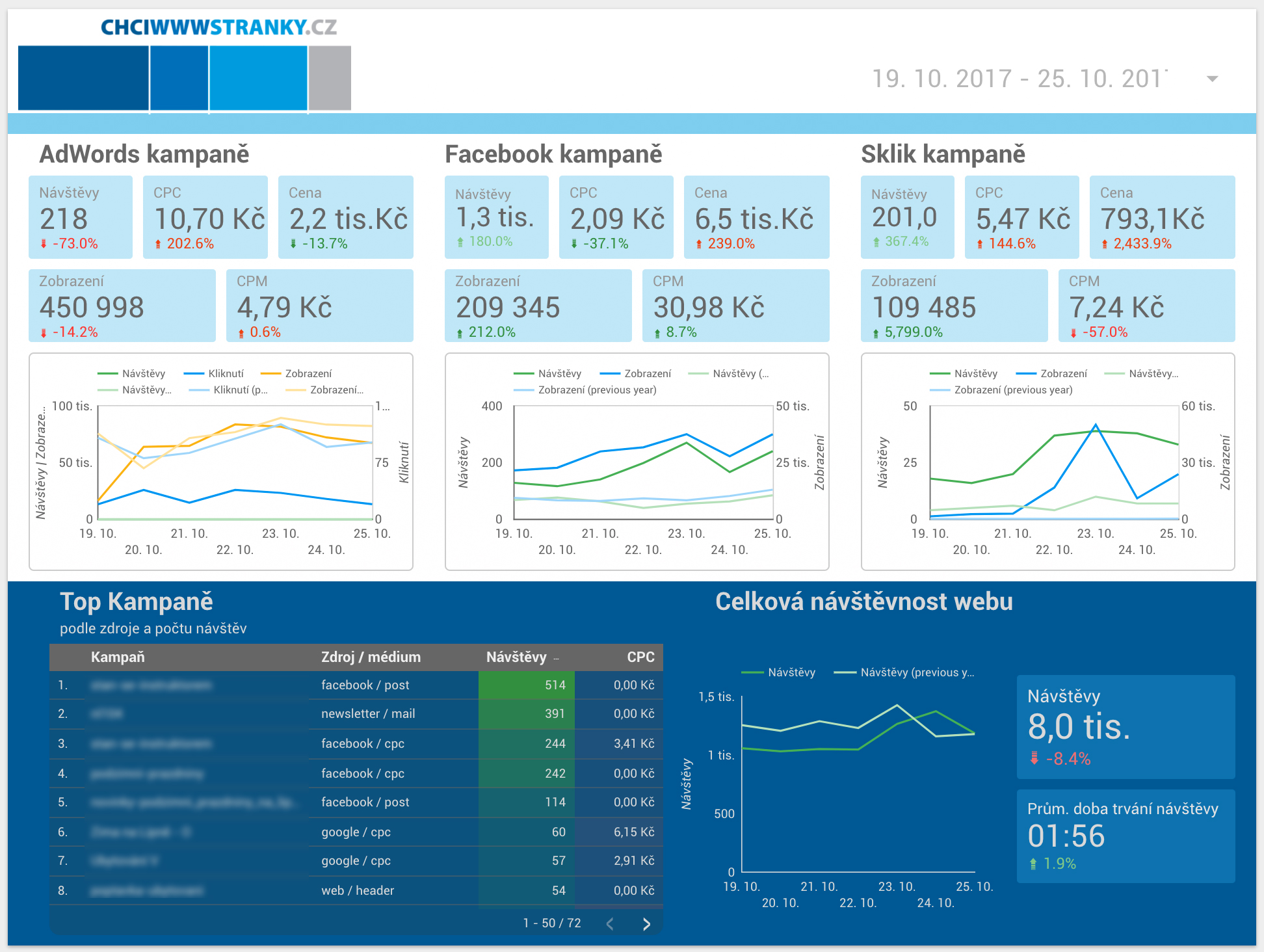Go to next page of campaigns table
Viewport: 1264px width, 952px height.
pos(646,924)
